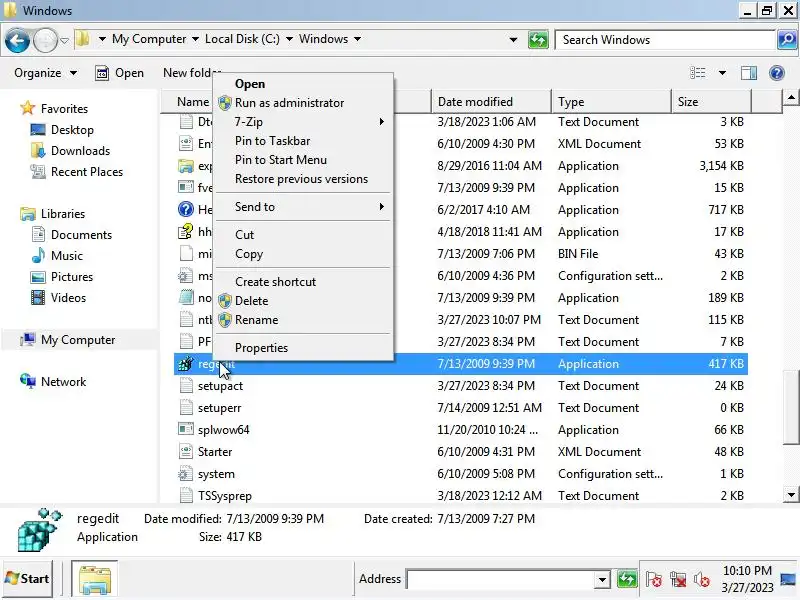Click the show desktop icon by clock

(x=788, y=580)
